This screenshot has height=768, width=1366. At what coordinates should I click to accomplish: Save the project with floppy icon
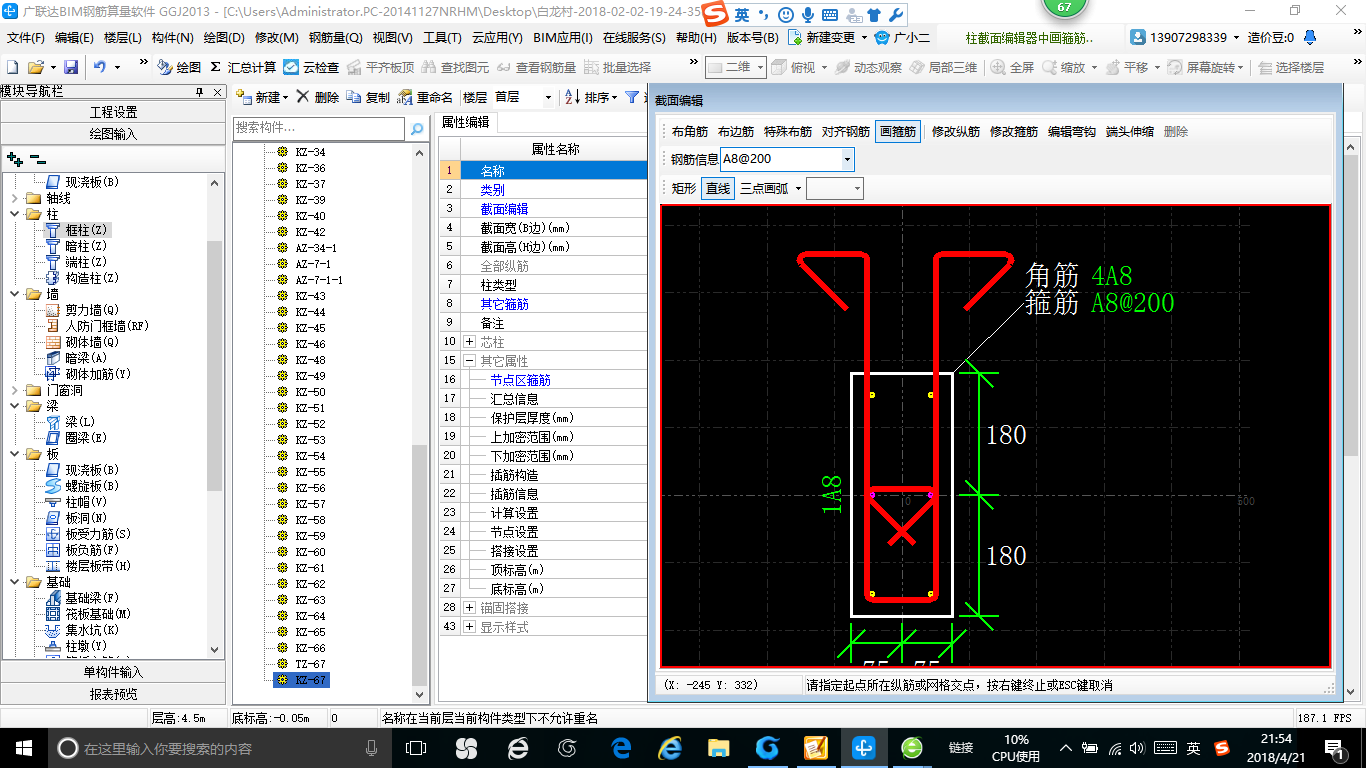tap(71, 67)
